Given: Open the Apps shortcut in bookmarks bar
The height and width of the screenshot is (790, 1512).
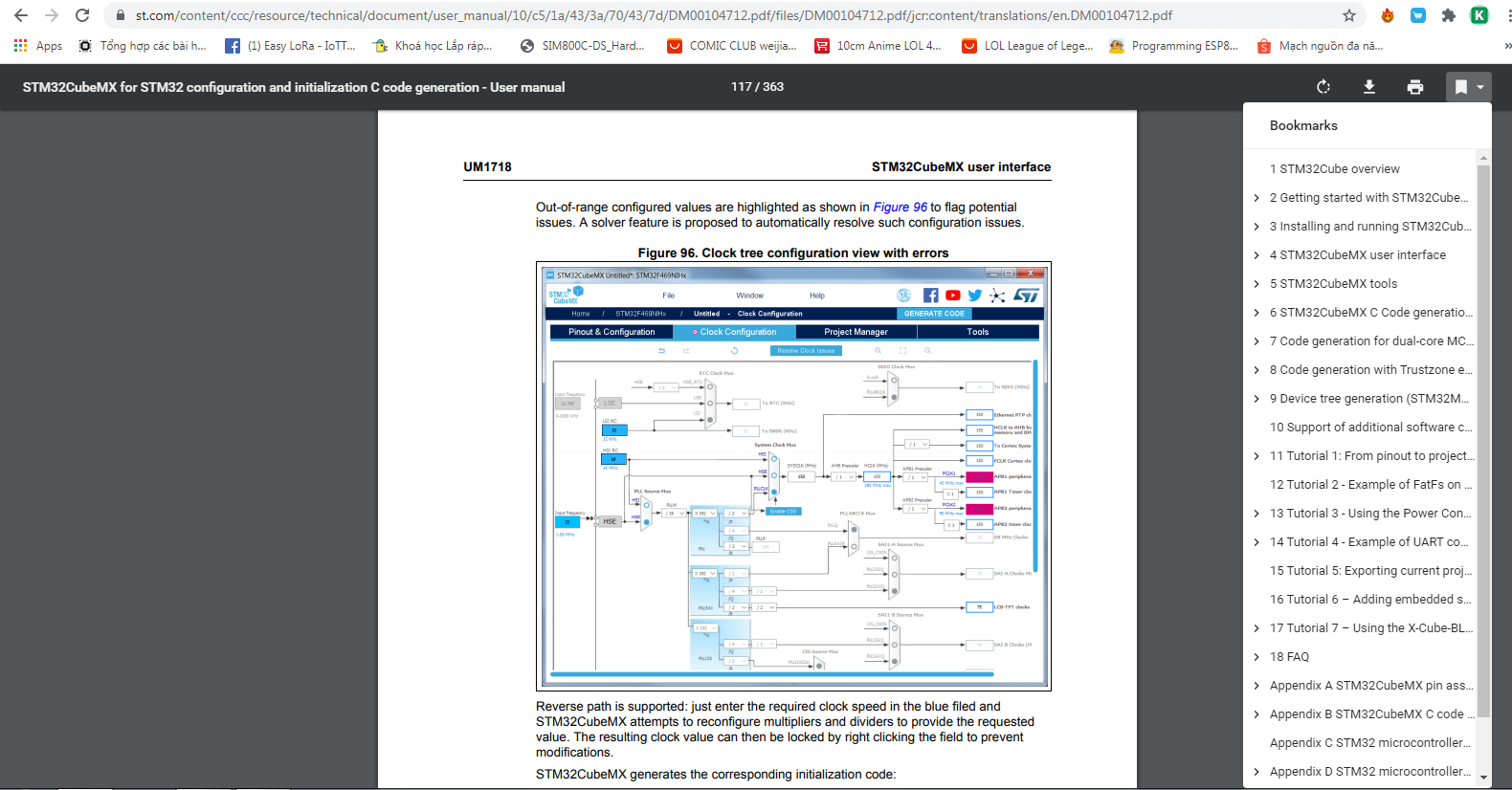Looking at the screenshot, I should click(x=38, y=46).
